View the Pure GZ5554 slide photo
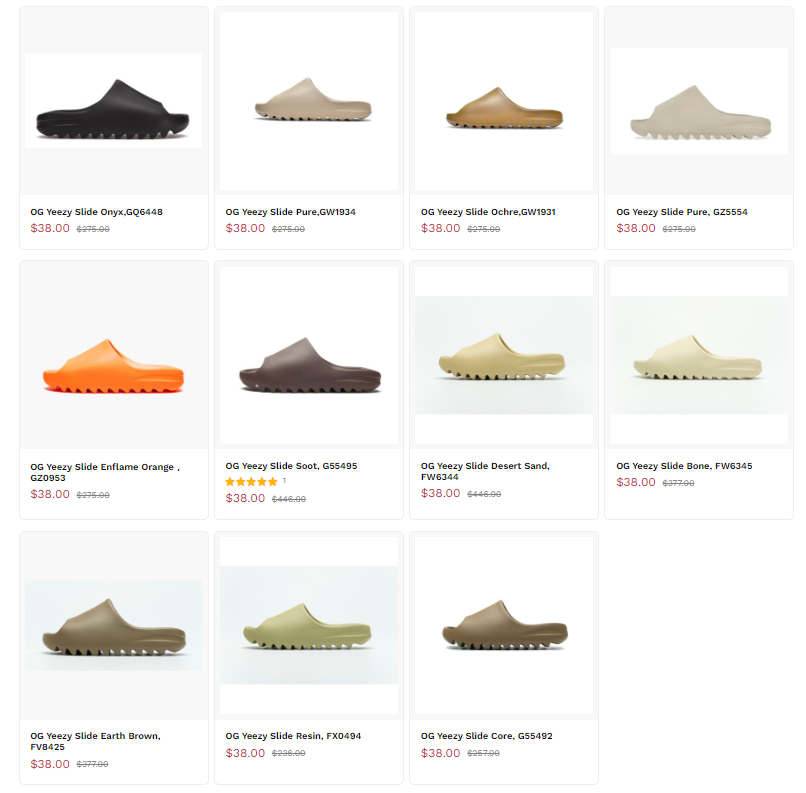This screenshot has width=806, height=793. coord(699,102)
